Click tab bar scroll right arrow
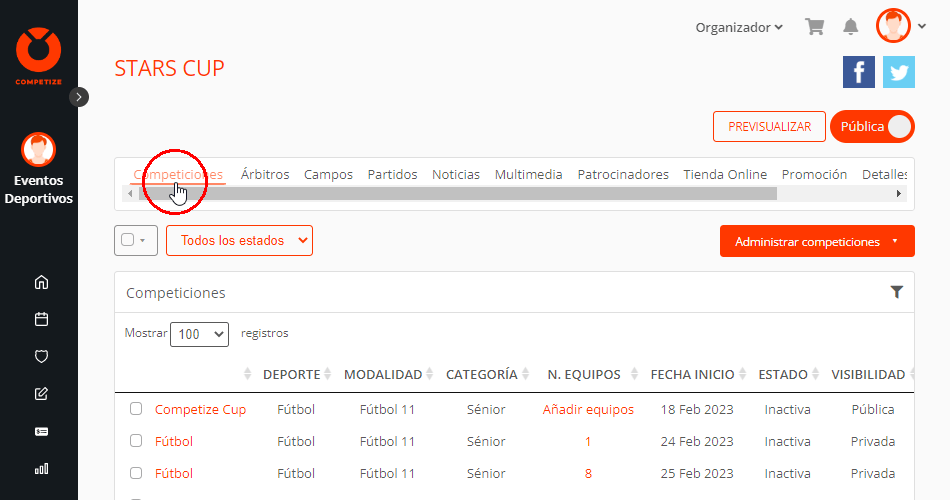Screen dimensions: 950x500 (x=899, y=194)
